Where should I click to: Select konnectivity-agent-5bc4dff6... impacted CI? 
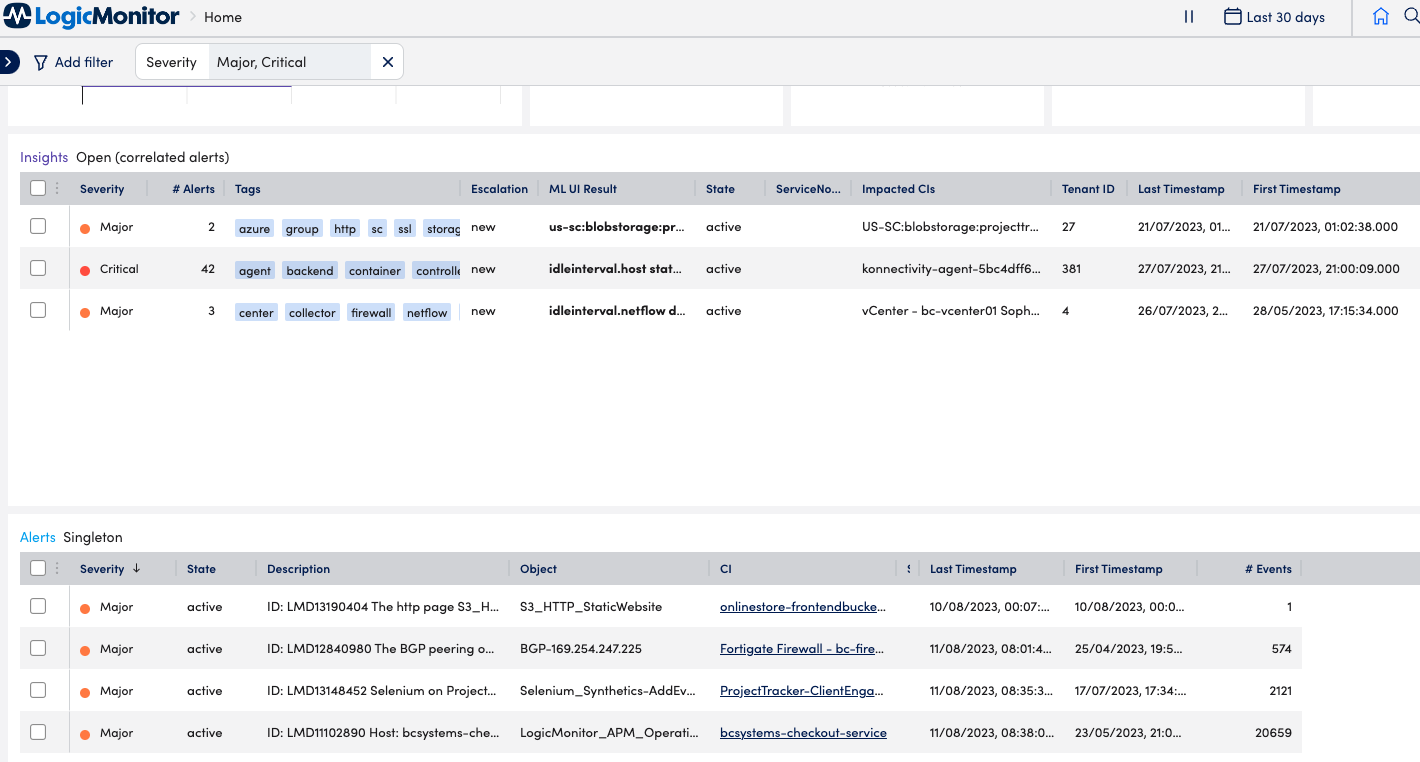[x=951, y=269]
